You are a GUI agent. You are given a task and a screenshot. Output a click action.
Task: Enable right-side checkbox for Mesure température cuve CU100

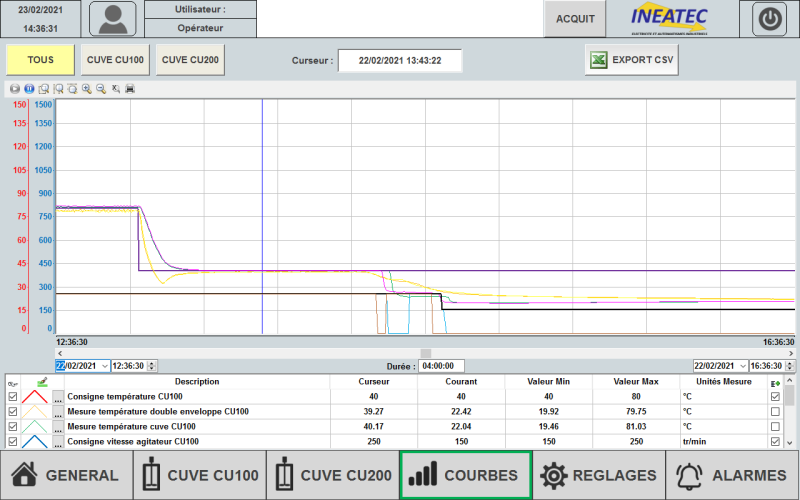pyautogui.click(x=775, y=426)
